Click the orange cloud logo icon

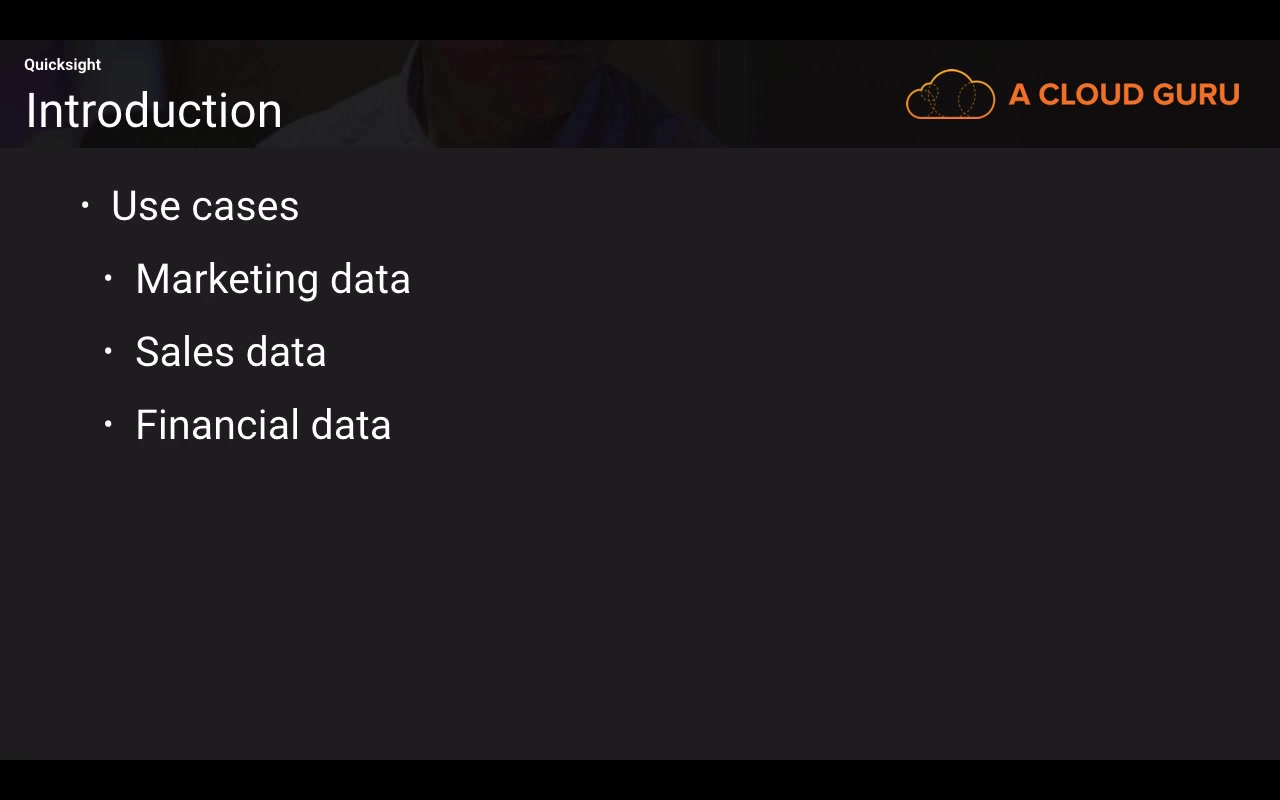click(x=950, y=95)
